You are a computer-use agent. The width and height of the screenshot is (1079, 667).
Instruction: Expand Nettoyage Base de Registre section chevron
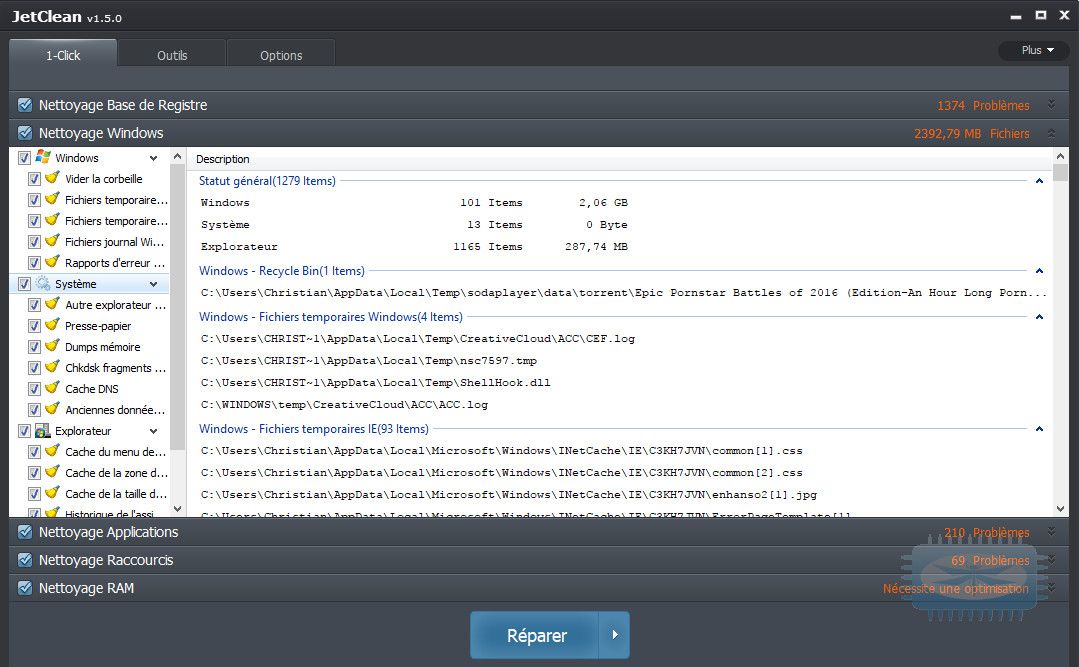tap(1051, 105)
